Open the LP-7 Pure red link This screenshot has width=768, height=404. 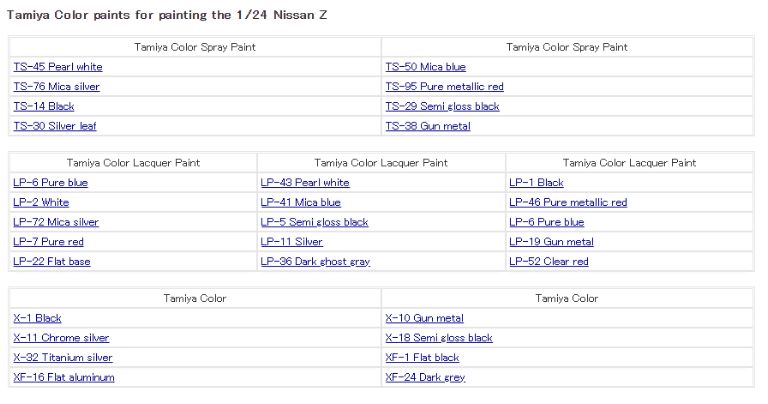(x=48, y=242)
